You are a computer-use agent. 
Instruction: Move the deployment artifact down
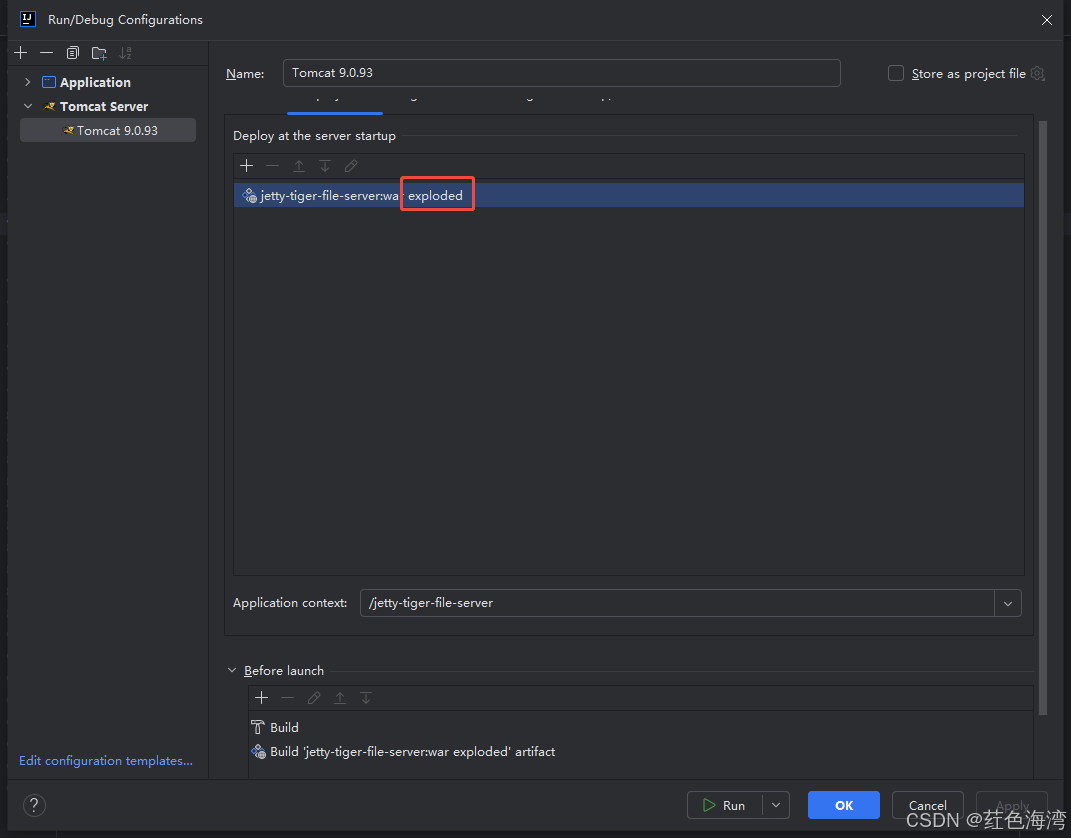coord(324,166)
